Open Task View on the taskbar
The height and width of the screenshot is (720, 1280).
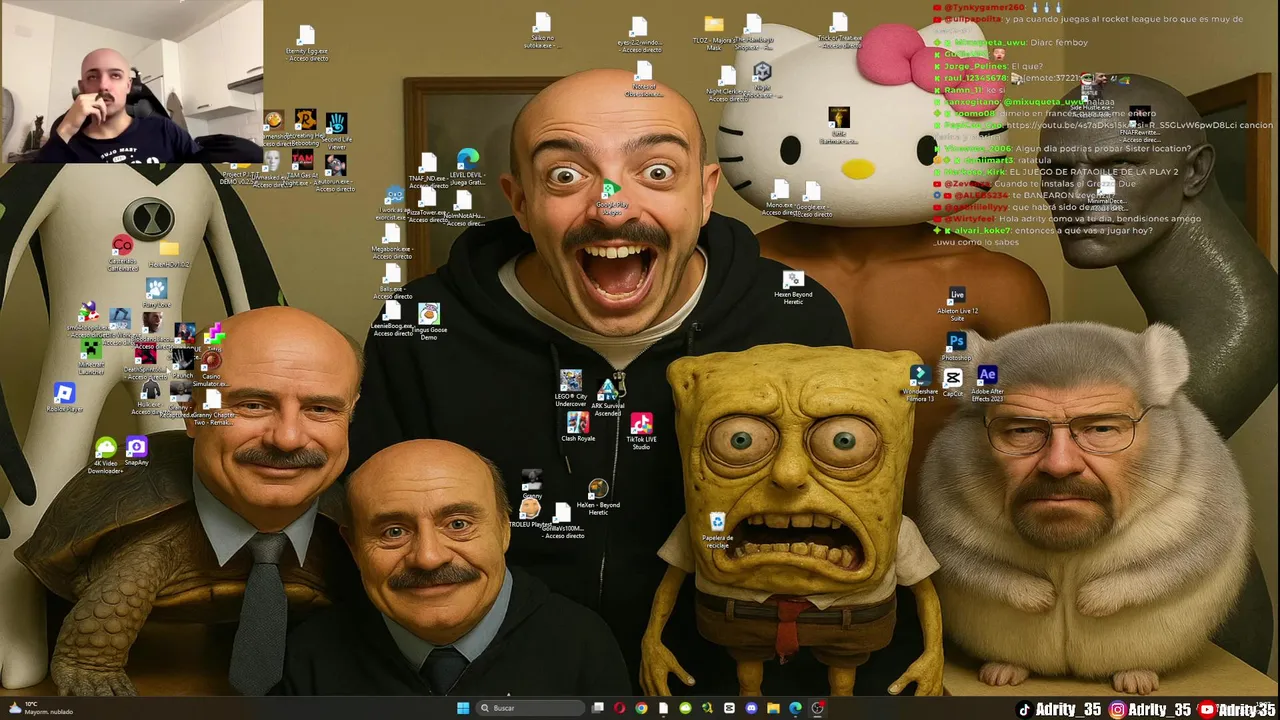click(598, 708)
